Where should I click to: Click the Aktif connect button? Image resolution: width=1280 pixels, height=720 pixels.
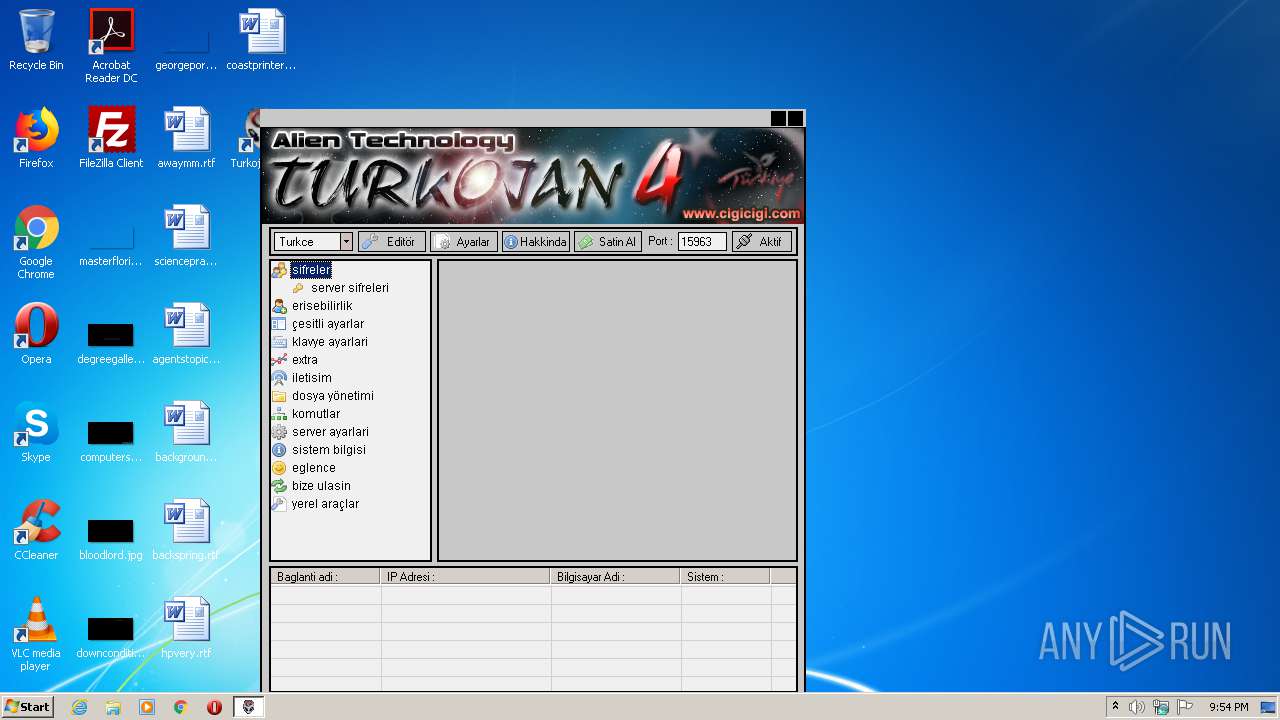(762, 242)
